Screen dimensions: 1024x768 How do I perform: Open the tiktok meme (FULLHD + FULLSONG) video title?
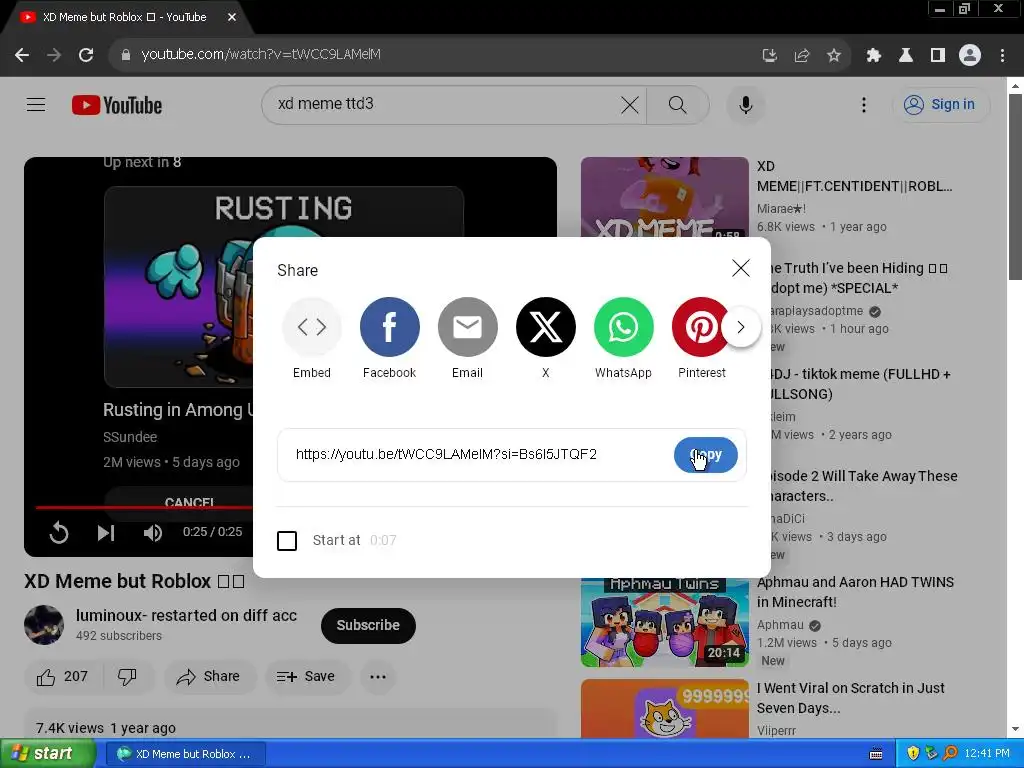pyautogui.click(x=861, y=384)
